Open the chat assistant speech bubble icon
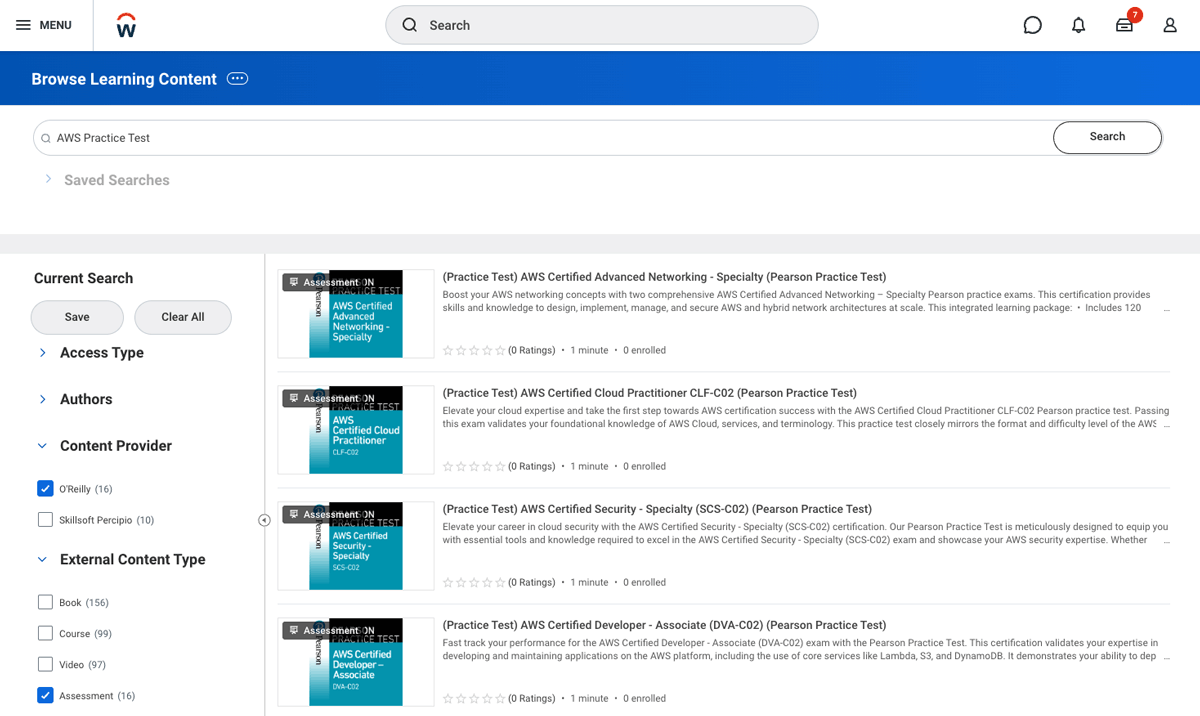 coord(1033,25)
